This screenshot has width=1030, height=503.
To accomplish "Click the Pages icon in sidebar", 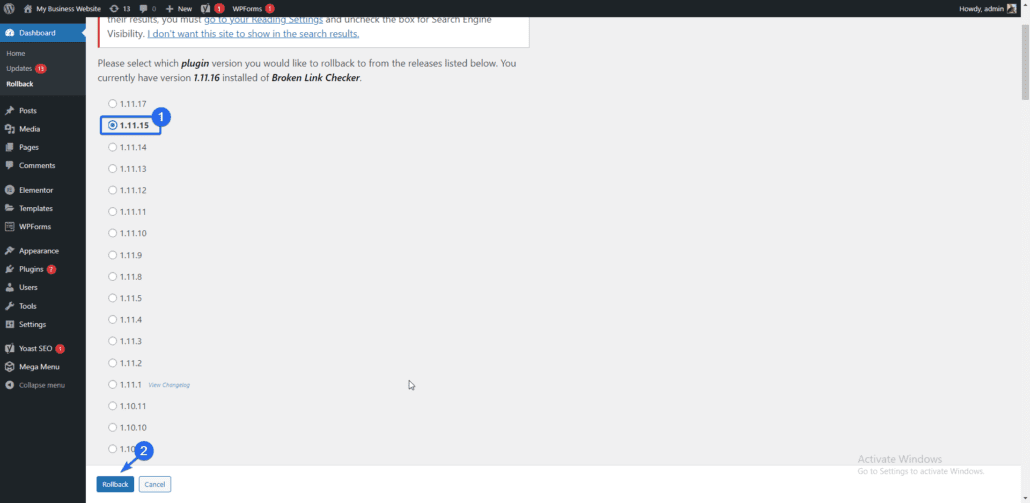I will tap(9, 147).
